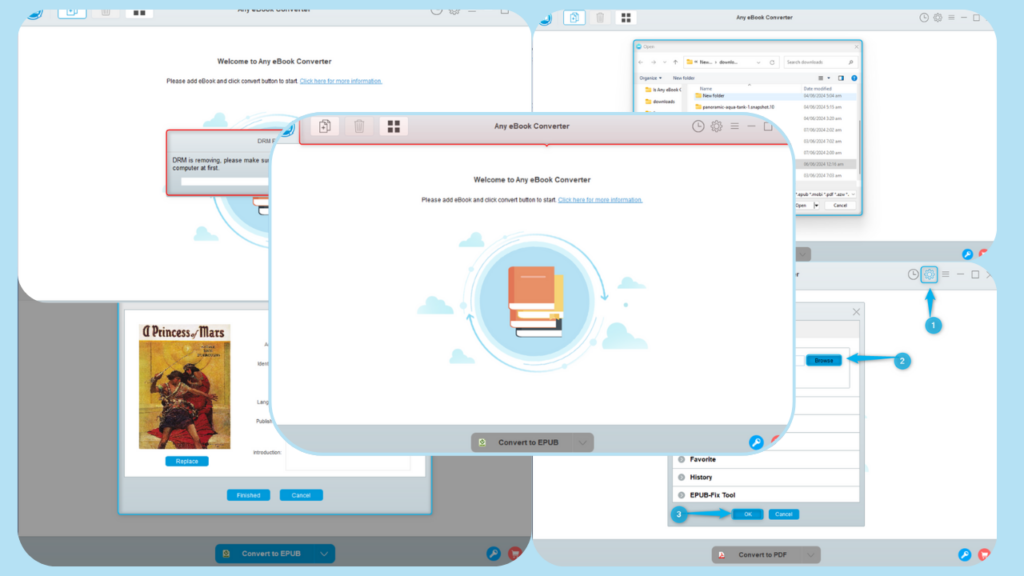Expand the Convert to EPUB dropdown arrow in the center window

coord(582,442)
